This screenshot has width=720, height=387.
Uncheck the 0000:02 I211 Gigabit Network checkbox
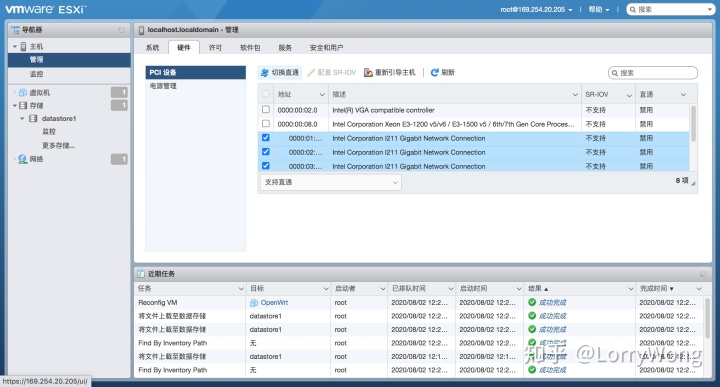(266, 151)
